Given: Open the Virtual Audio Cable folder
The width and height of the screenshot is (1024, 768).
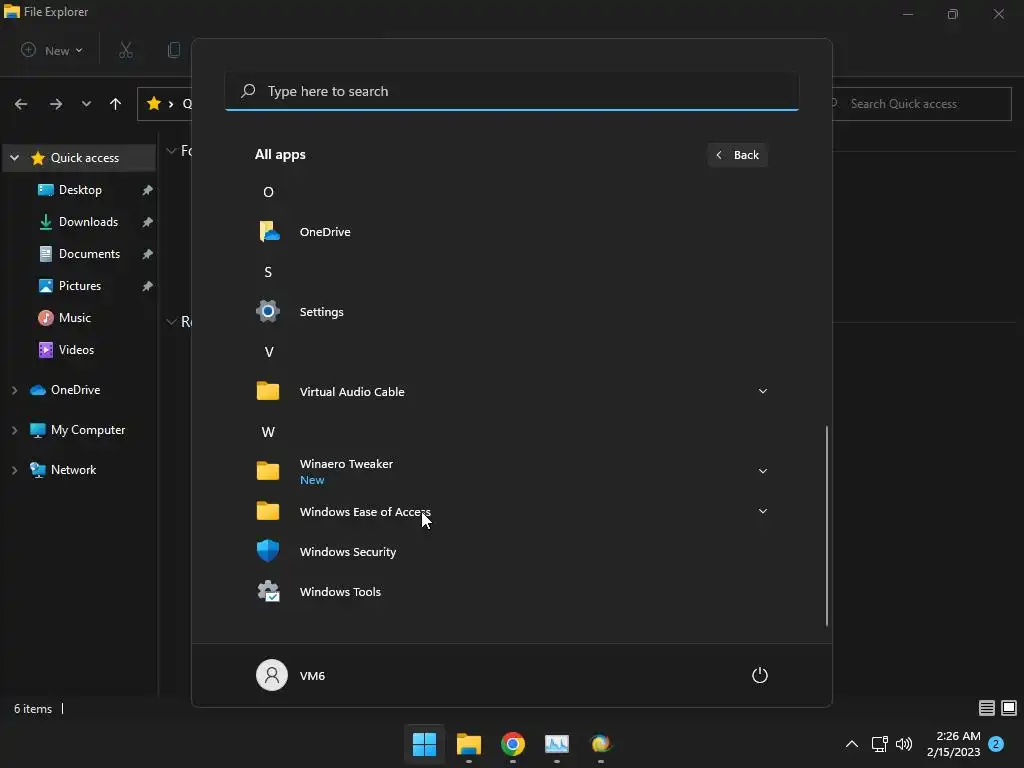Looking at the screenshot, I should tap(511, 391).
